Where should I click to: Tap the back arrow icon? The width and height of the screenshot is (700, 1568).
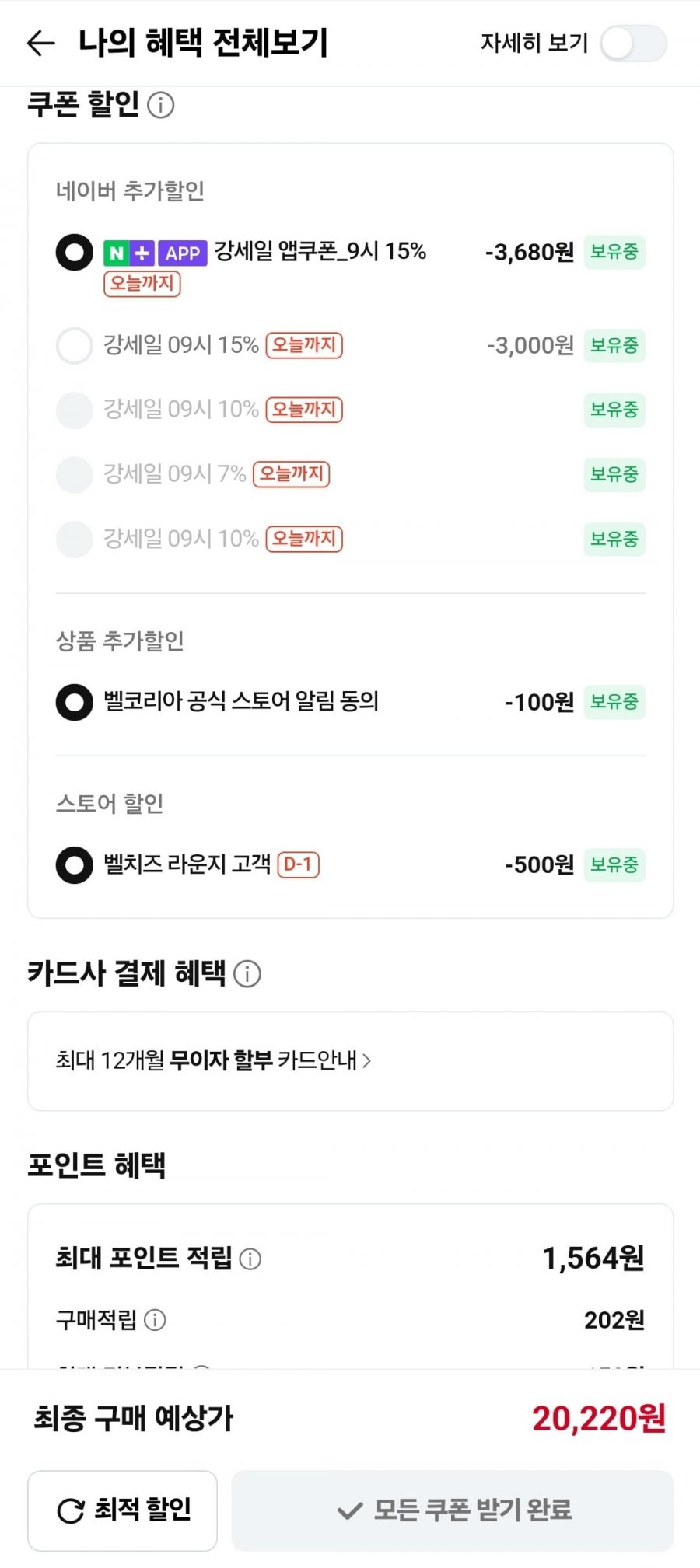coord(40,43)
